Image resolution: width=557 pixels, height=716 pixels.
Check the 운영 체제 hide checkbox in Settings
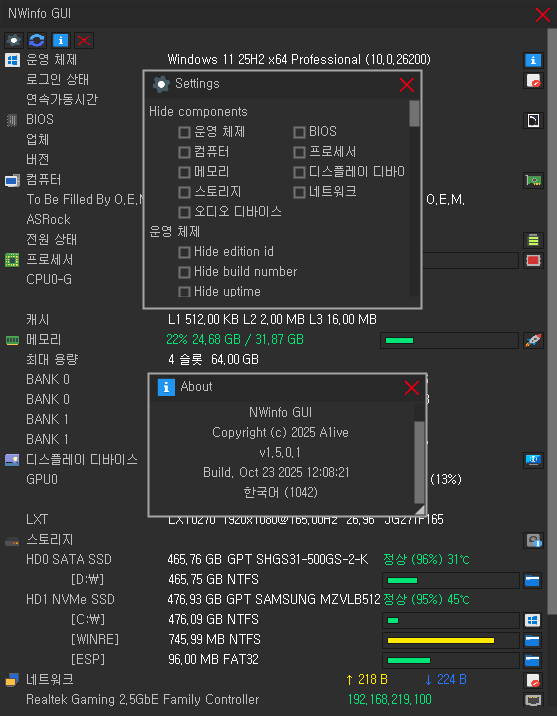[184, 132]
